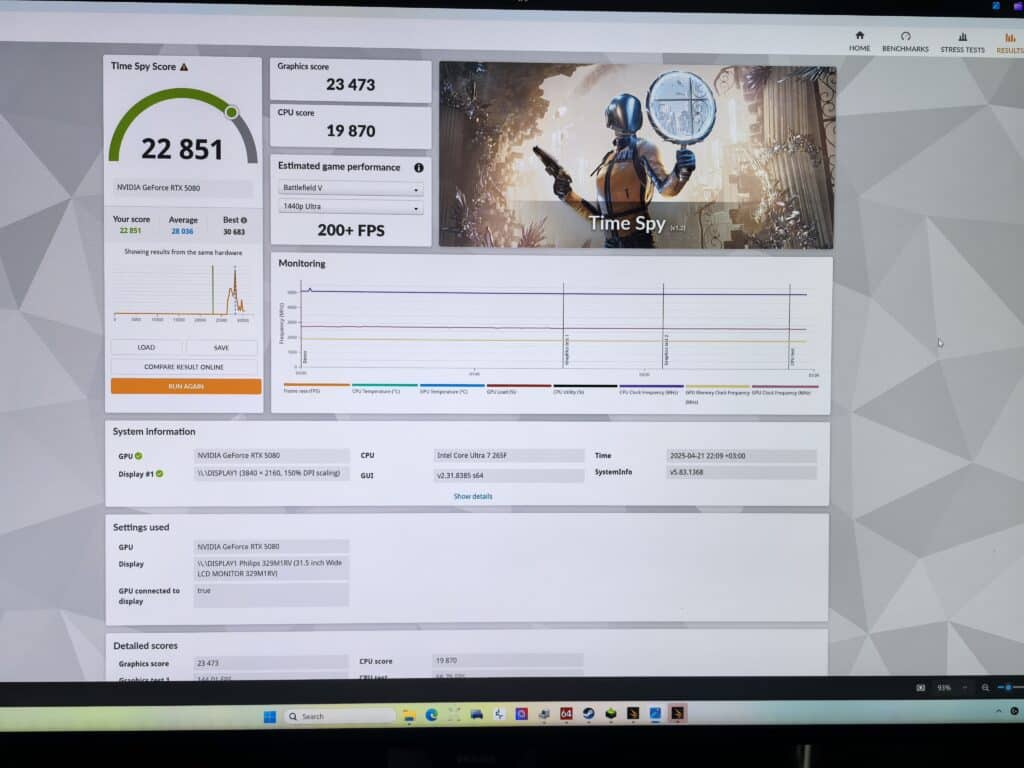Viewport: 1024px width, 768px height.
Task: Click the 200+ FPS estimate
Action: [351, 230]
